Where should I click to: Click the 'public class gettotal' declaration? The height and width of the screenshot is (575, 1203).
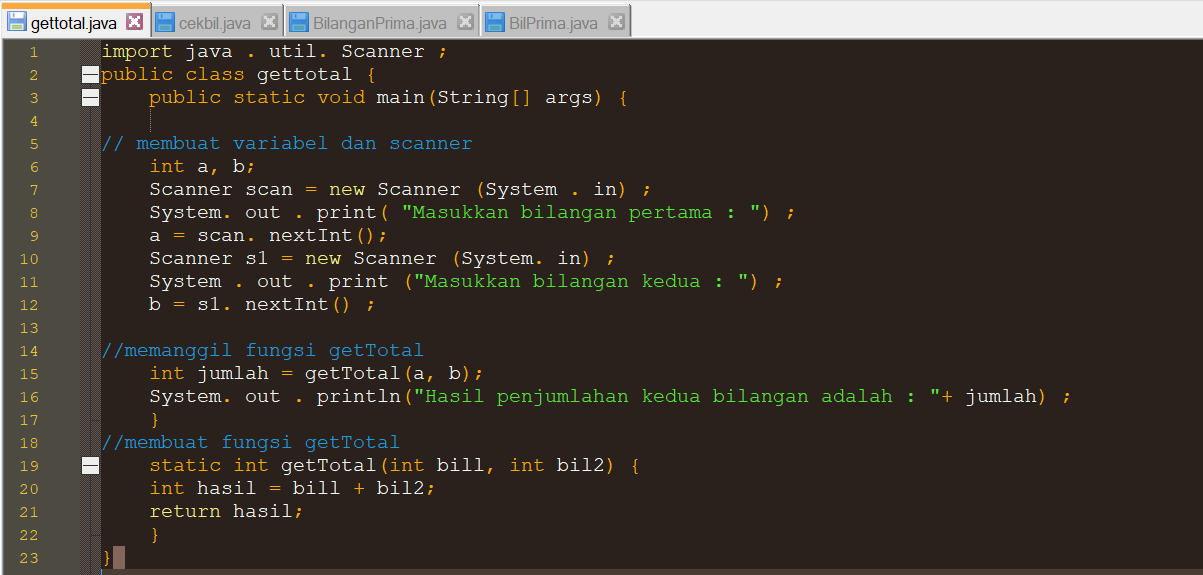[x=238, y=74]
